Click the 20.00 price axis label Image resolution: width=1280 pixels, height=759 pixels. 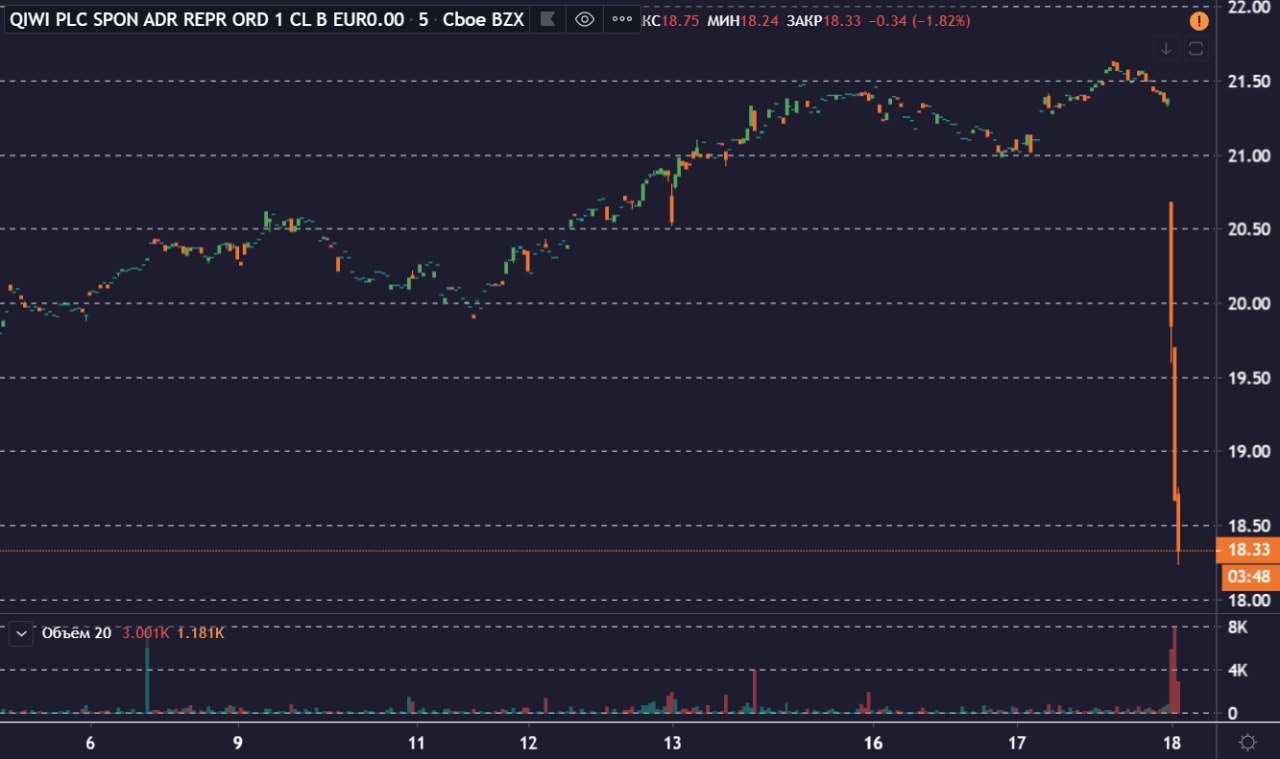[x=1249, y=304]
